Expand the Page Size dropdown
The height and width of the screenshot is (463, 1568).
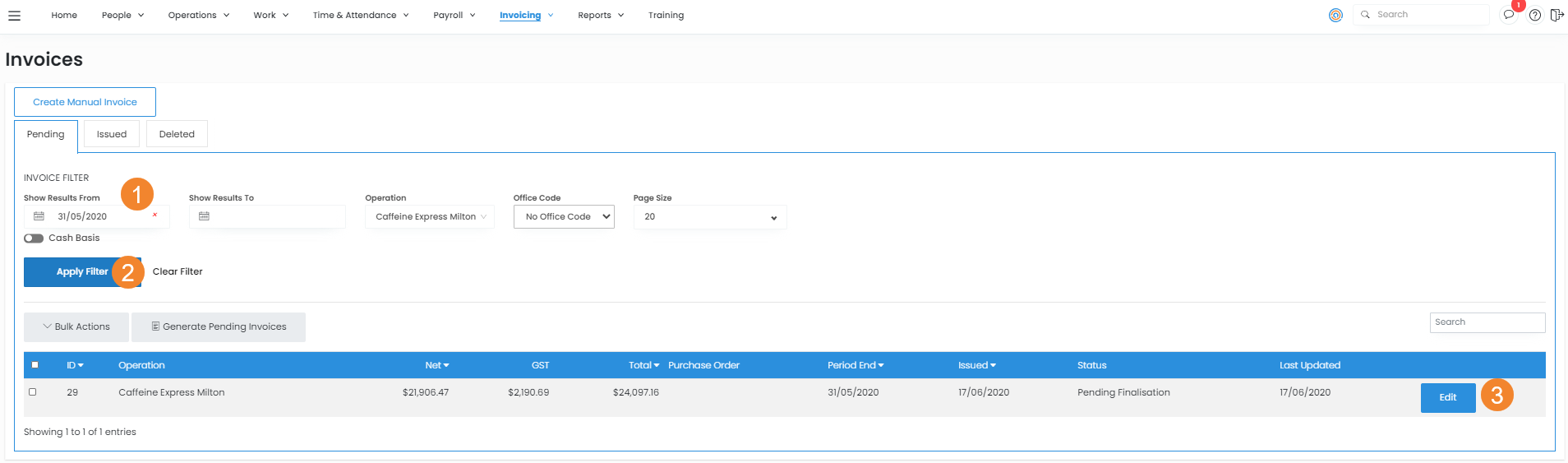pos(710,217)
